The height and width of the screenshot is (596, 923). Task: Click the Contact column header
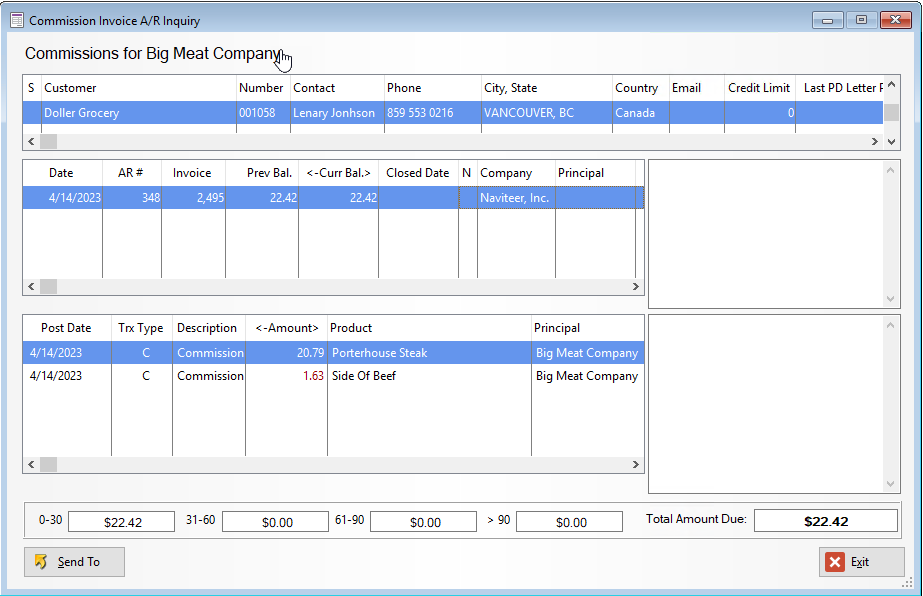337,88
